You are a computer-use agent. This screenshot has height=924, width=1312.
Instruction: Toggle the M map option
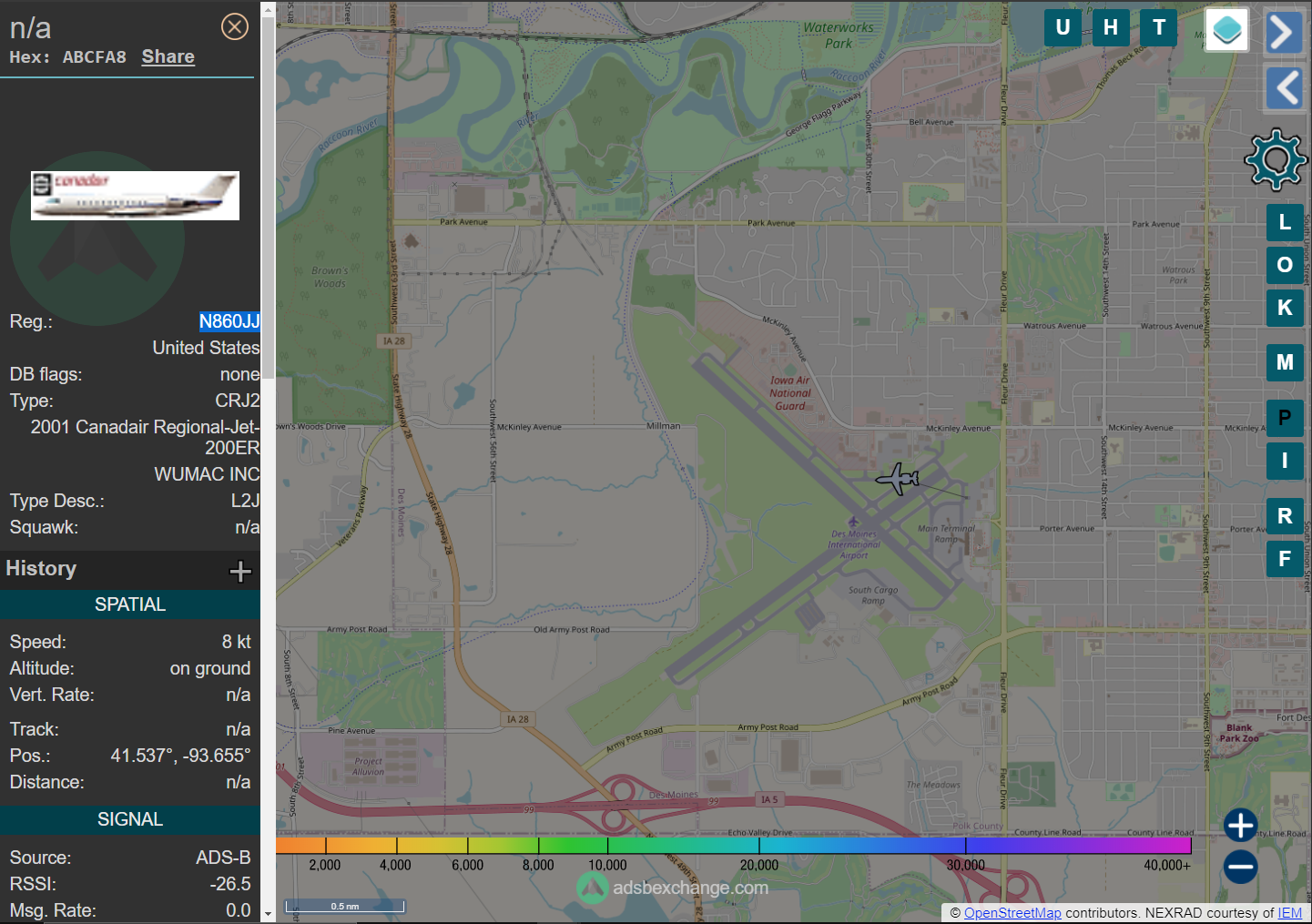coord(1285,362)
